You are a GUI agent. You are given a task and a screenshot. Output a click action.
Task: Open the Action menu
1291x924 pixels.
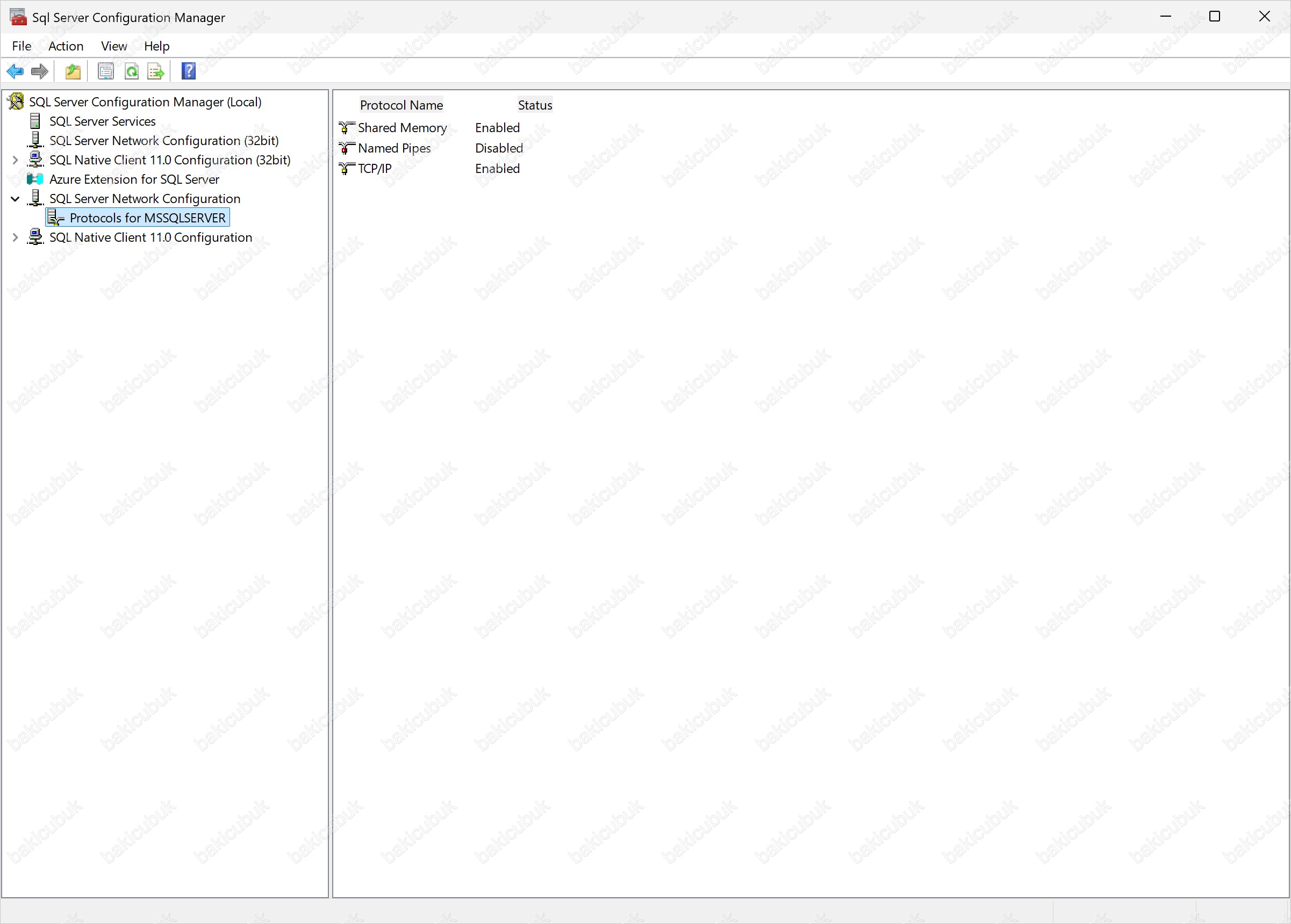(x=66, y=46)
